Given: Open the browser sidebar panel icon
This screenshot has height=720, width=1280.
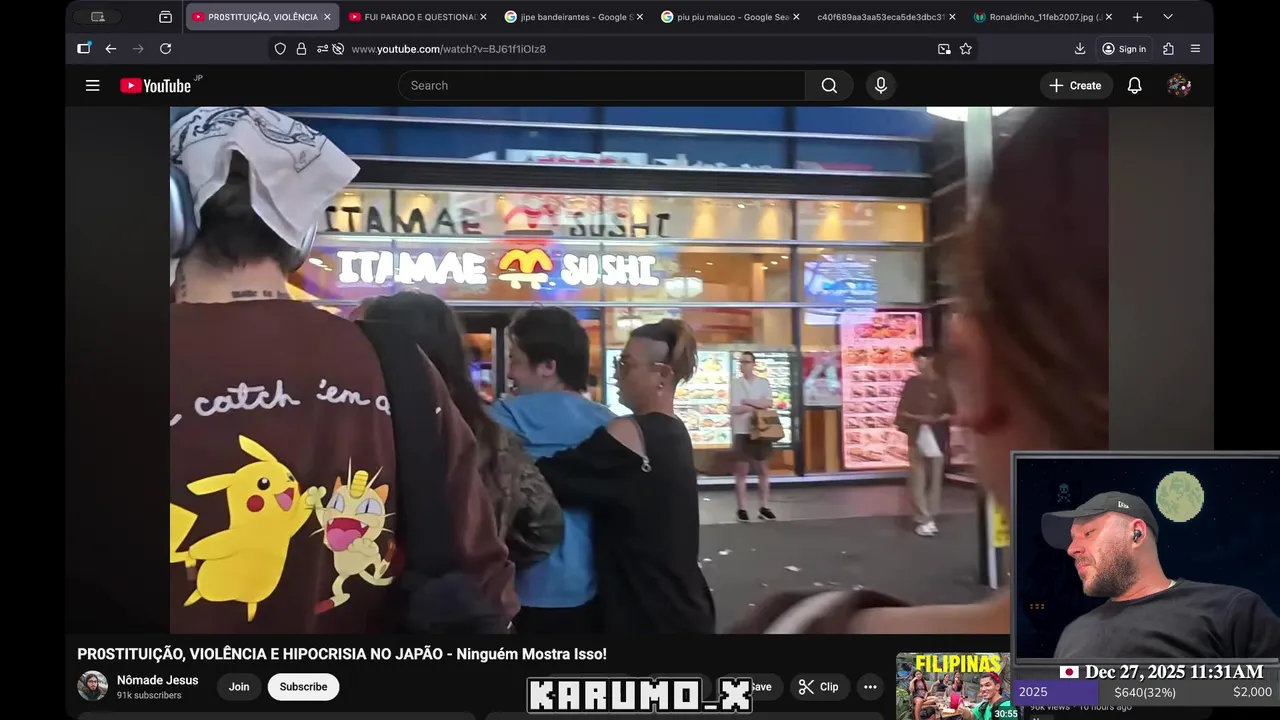Looking at the screenshot, I should click(x=84, y=48).
